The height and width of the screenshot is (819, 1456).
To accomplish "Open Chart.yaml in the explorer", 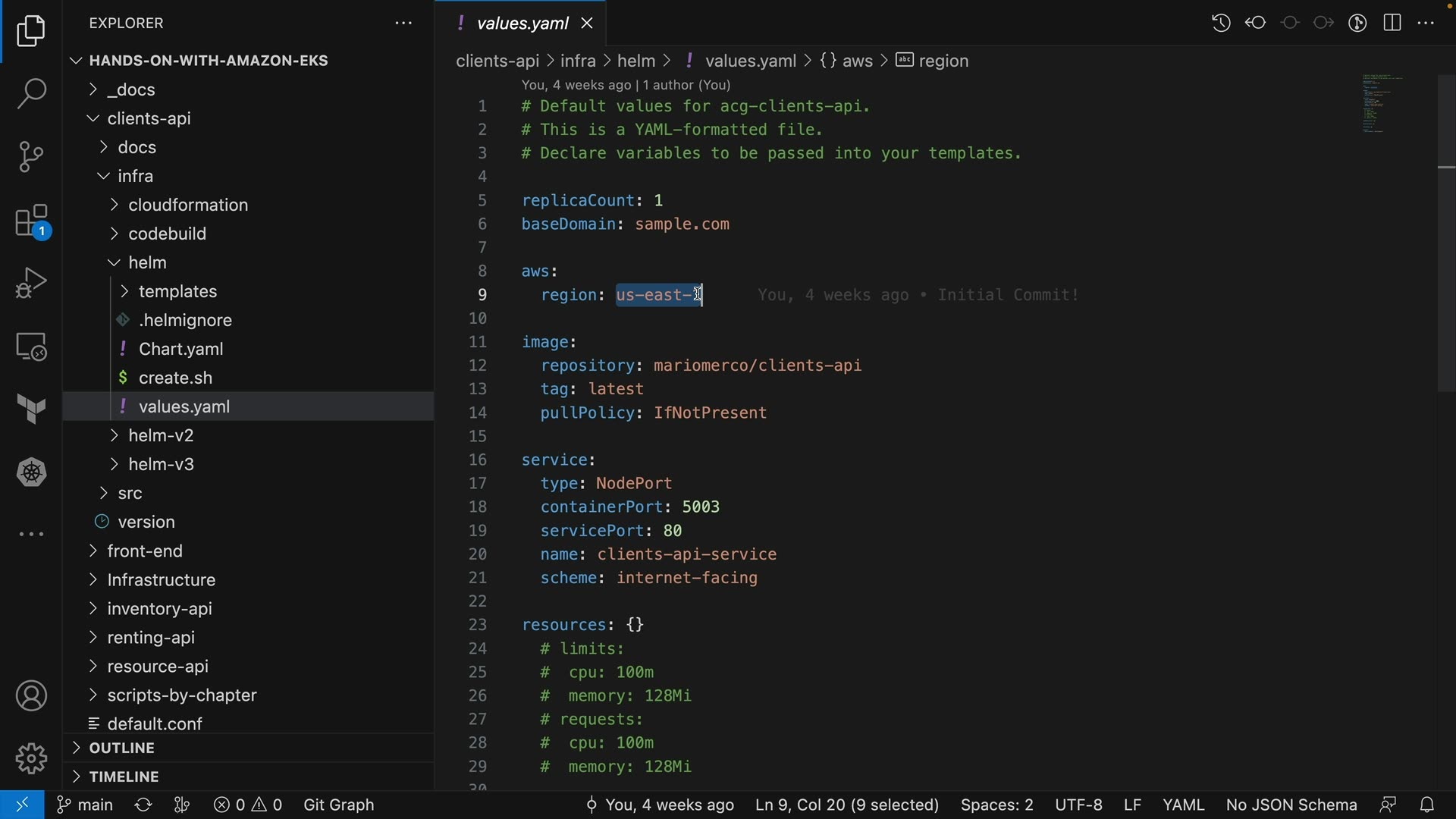I will (180, 350).
